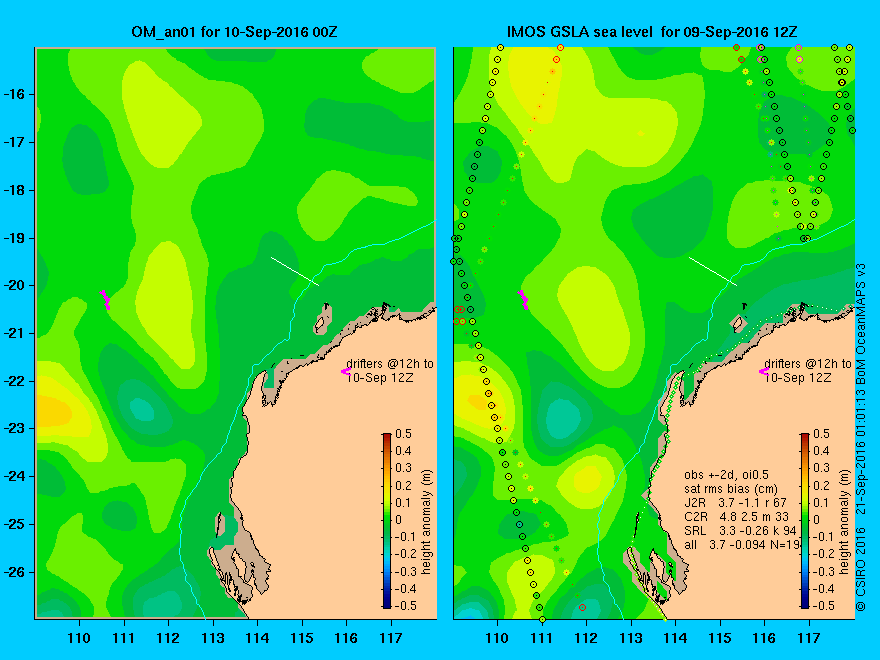Click latitude label -23
Screen dimensions: 880x660
15,428
